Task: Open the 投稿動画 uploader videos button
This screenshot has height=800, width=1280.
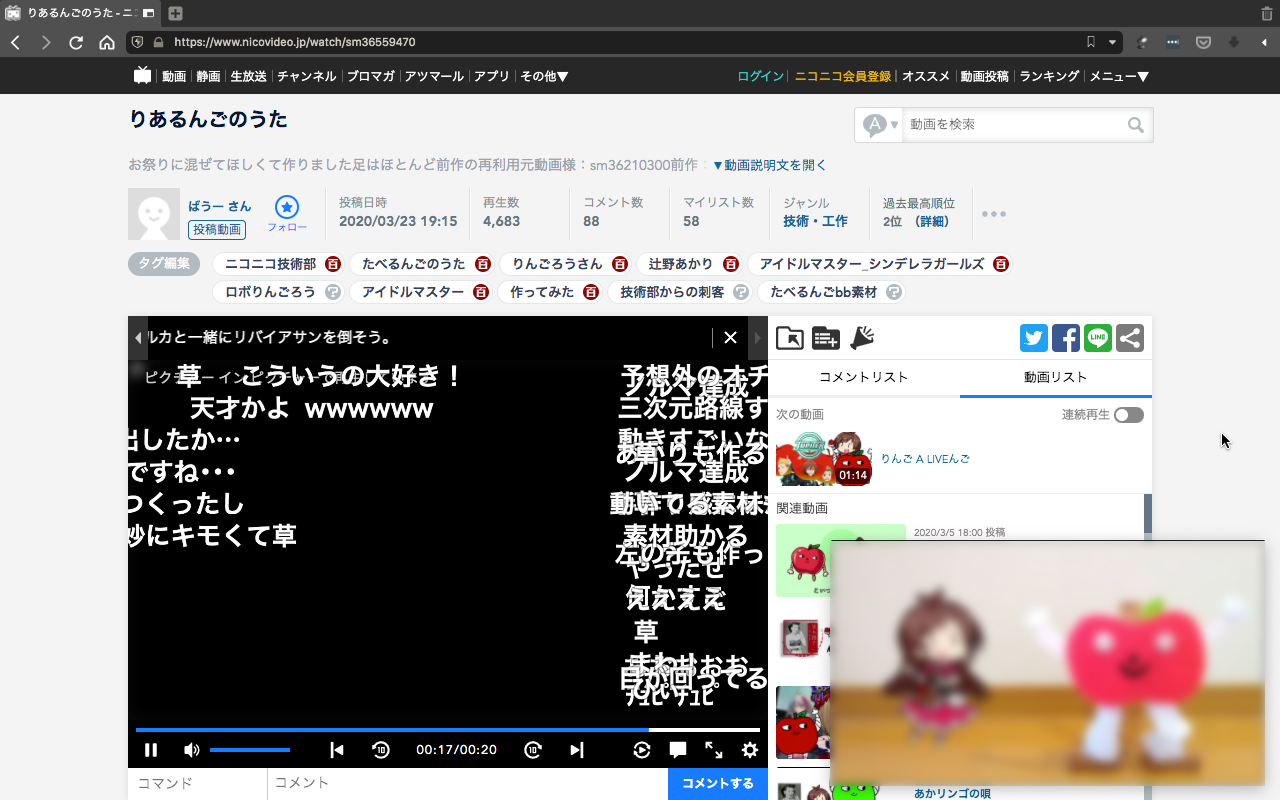Action: pos(217,230)
